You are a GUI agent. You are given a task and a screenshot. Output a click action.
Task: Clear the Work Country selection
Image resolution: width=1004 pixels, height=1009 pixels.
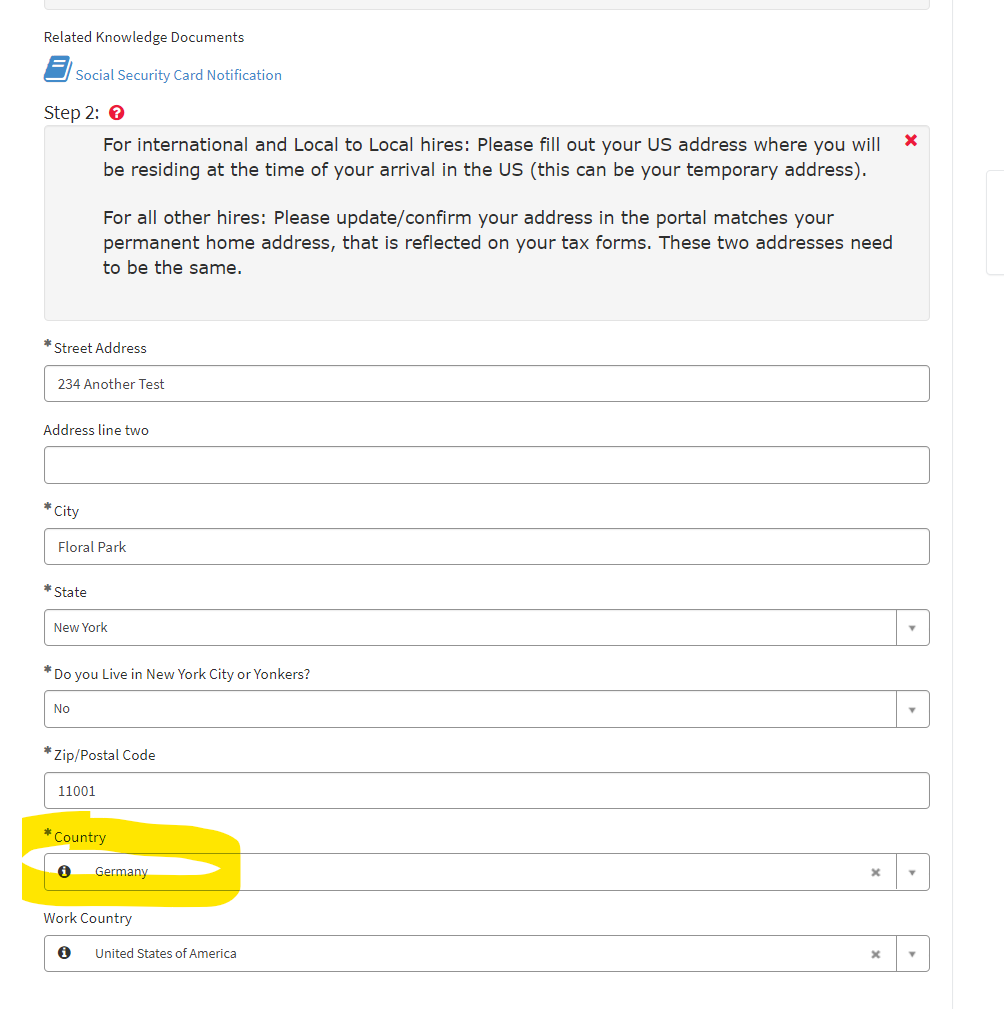875,954
